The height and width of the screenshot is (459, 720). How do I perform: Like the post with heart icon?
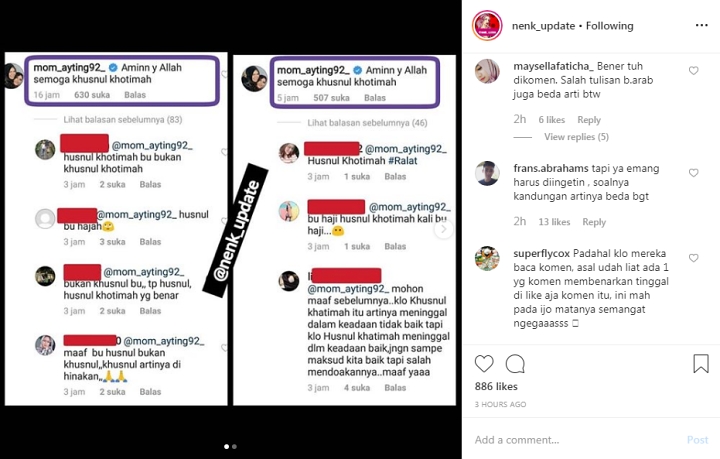[x=484, y=364]
